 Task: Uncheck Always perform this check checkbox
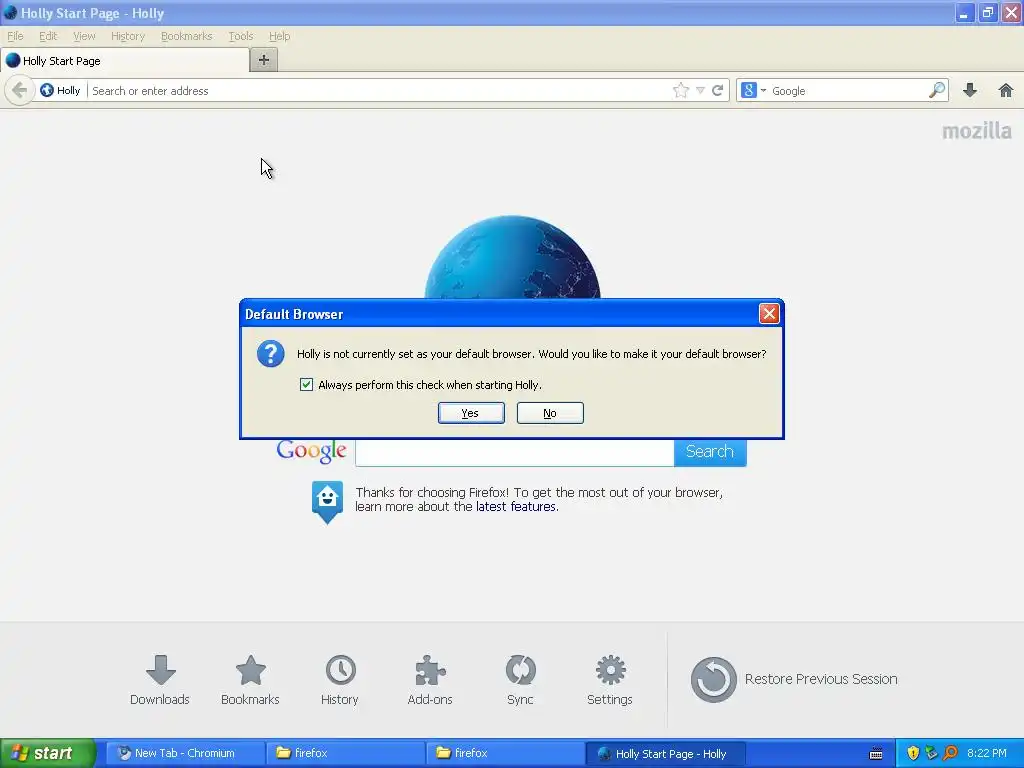pyautogui.click(x=306, y=385)
